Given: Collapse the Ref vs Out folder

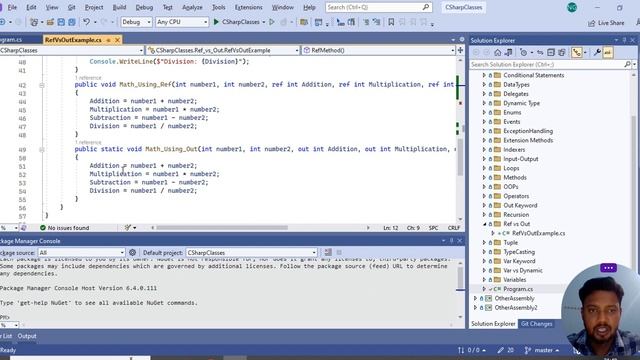Looking at the screenshot, I should (x=484, y=224).
